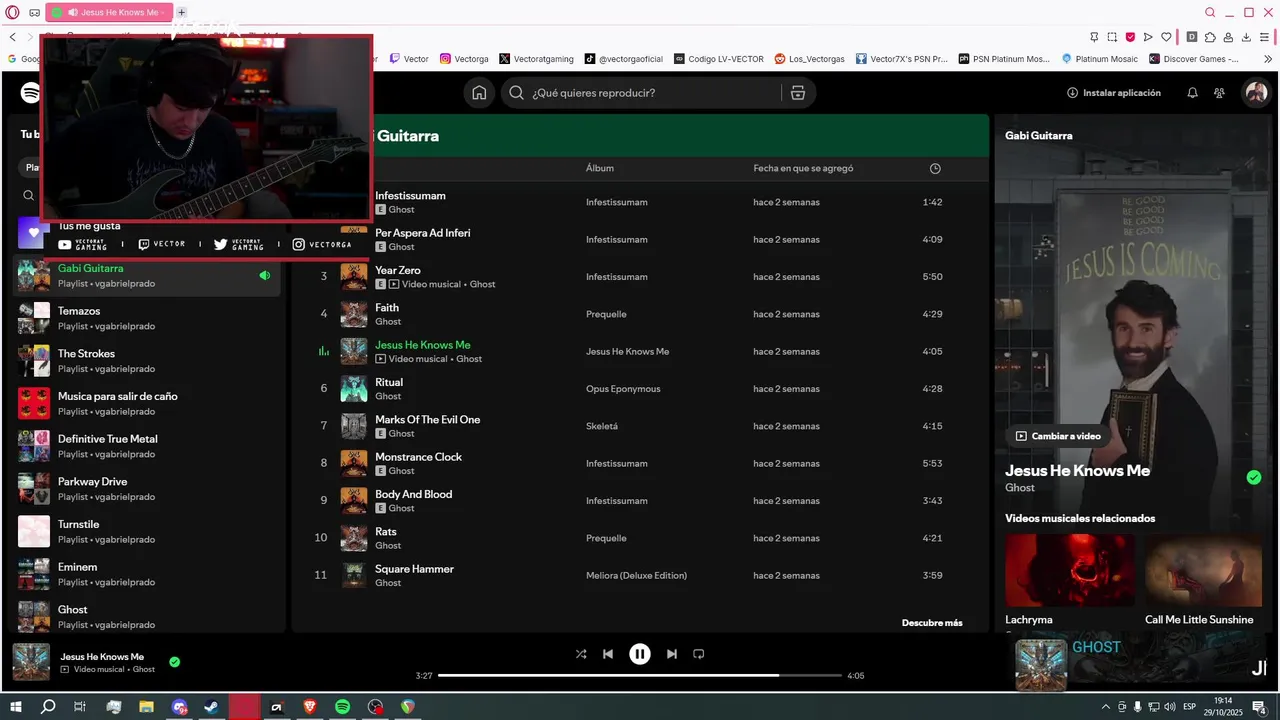Open album link Opus Eponymous
1280x720 pixels.
[x=623, y=389]
